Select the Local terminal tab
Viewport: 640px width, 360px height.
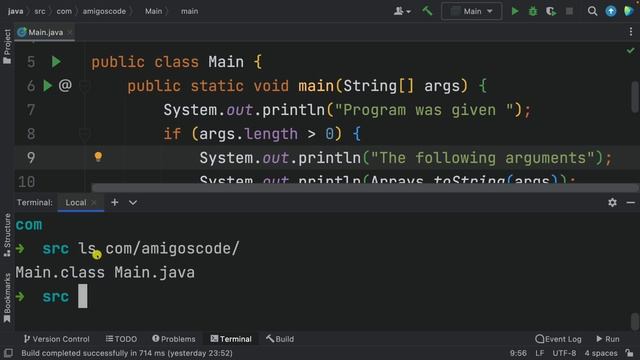coord(76,202)
